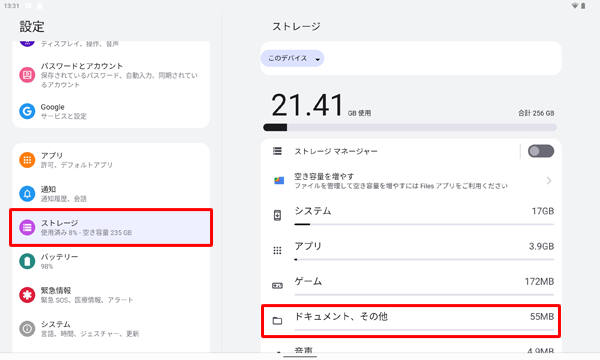Tap the ドキュメント folder icon
Screen dimensions: 600x360
[x=277, y=321]
